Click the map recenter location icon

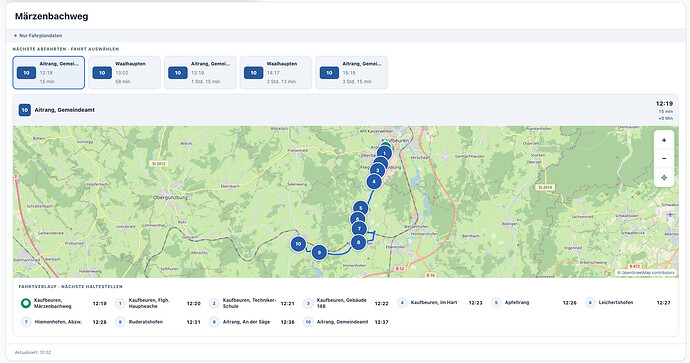(664, 177)
